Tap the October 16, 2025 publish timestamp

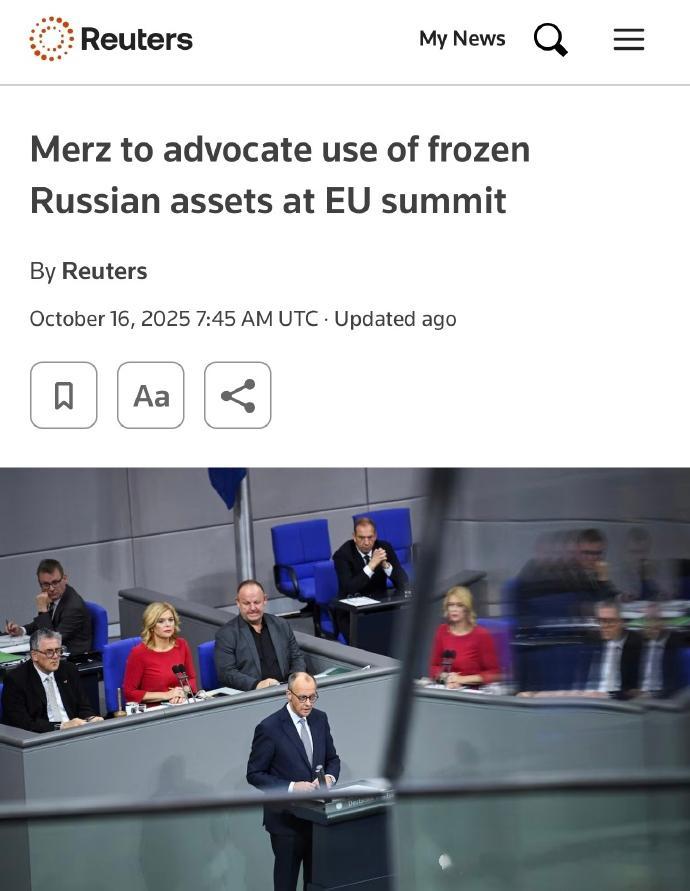click(x=174, y=319)
